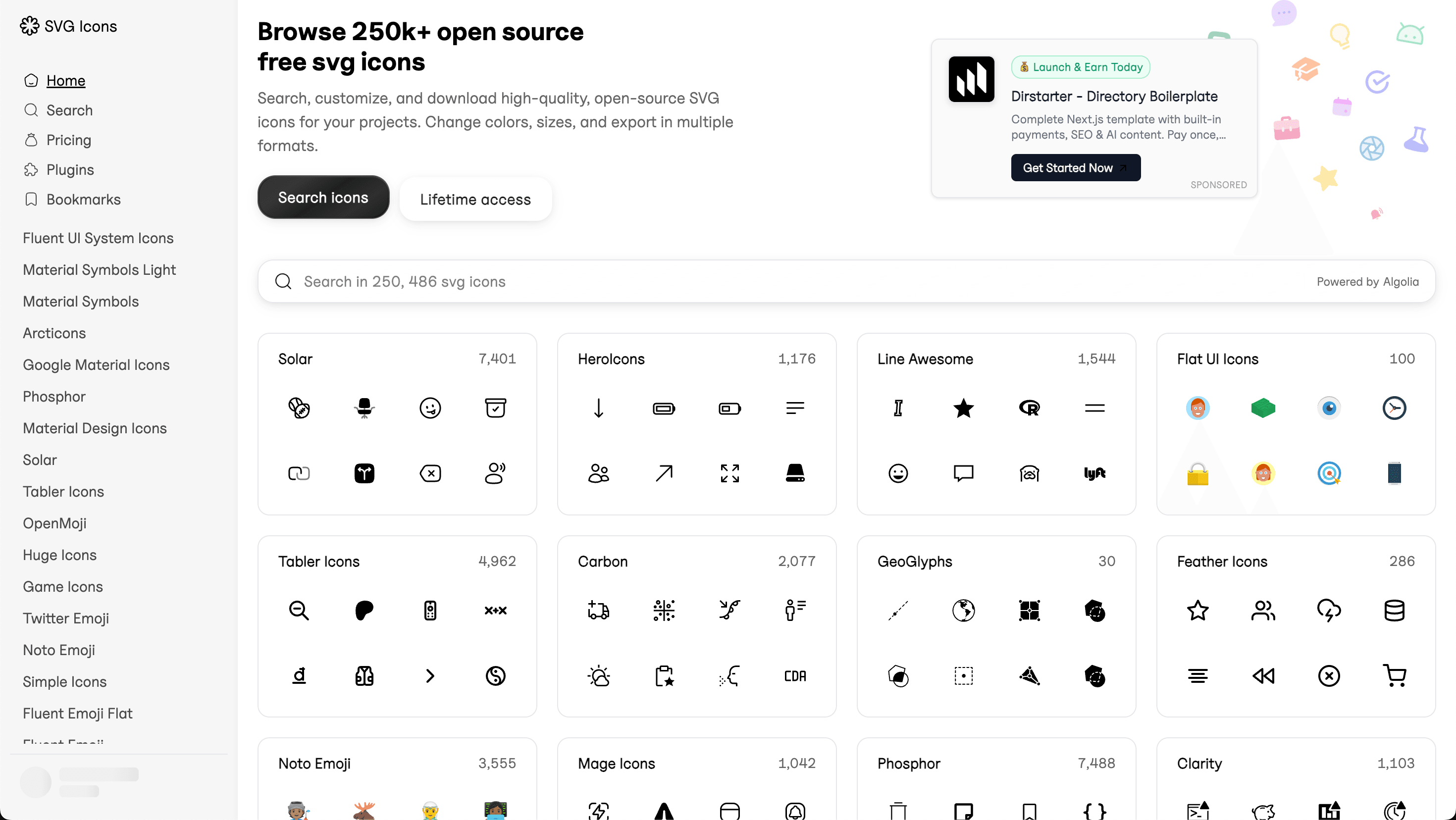Select the green block icon in Flat UI Icons
Viewport: 1456px width, 820px height.
coord(1263,408)
